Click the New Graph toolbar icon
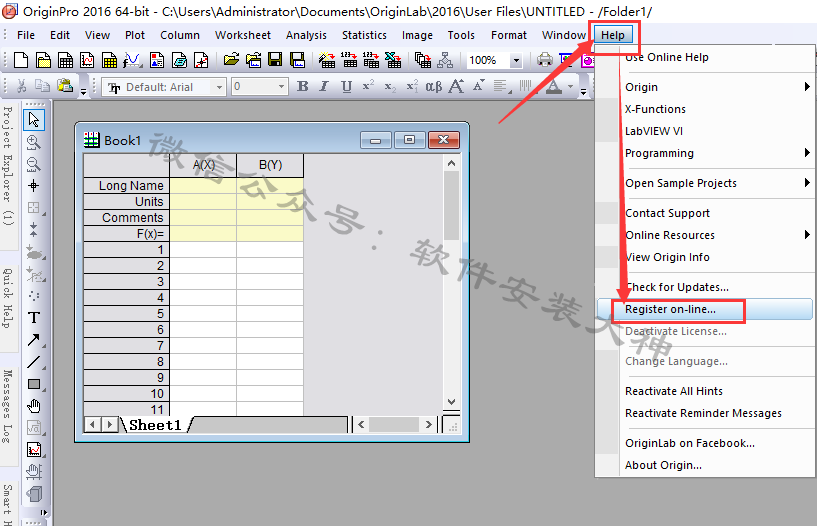The height and width of the screenshot is (526, 817). [87, 60]
